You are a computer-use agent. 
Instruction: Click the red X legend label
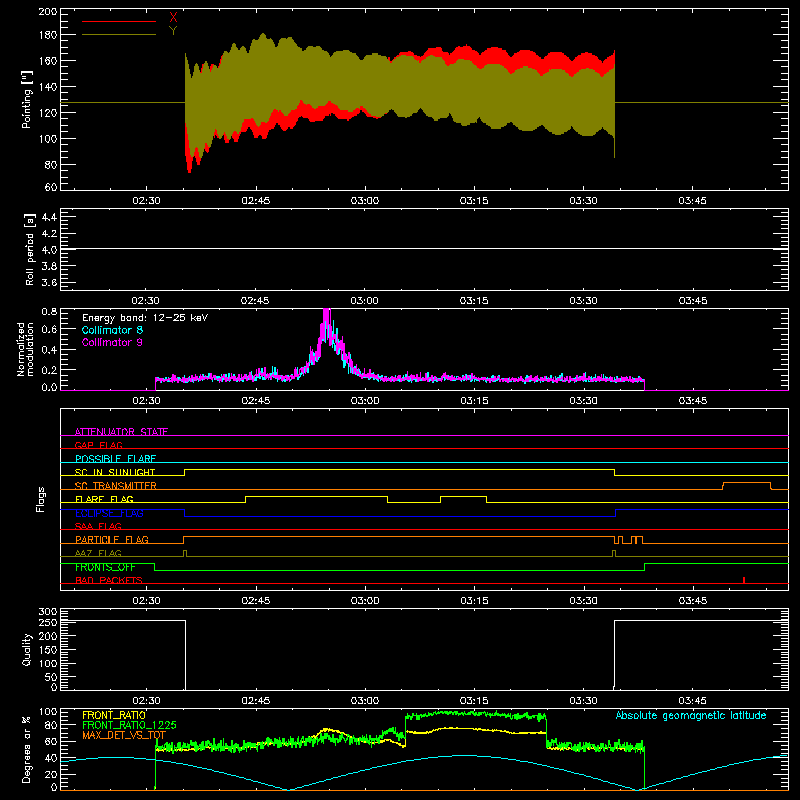173,18
